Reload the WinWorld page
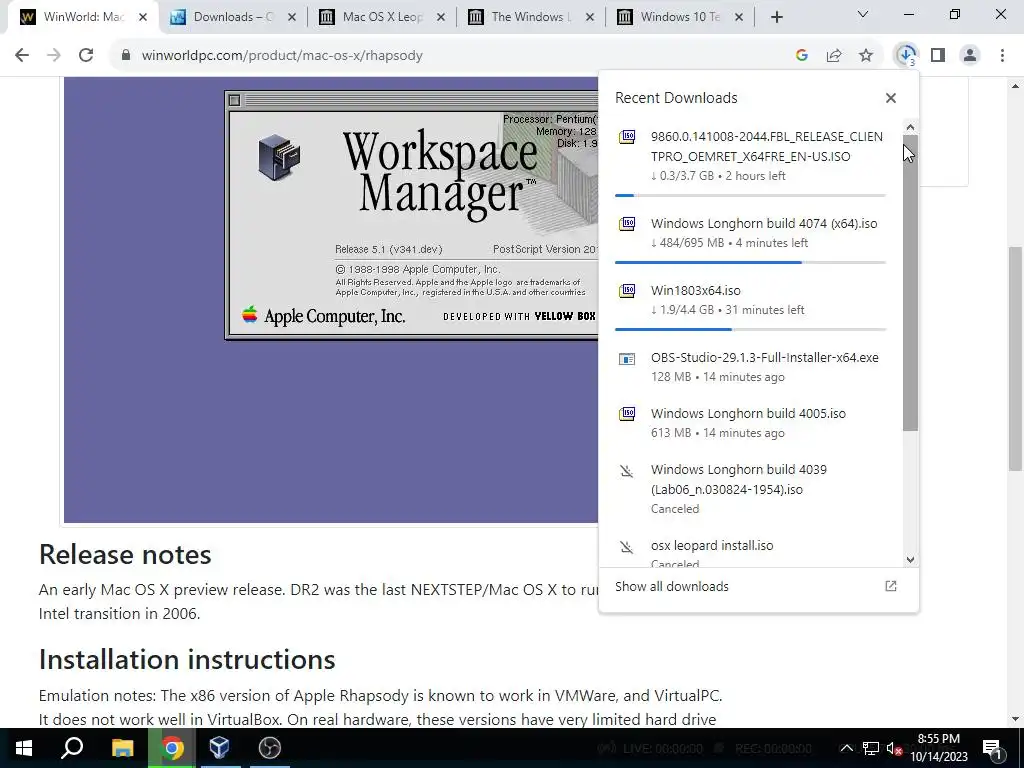Screen dimensions: 1024x768 tap(86, 56)
